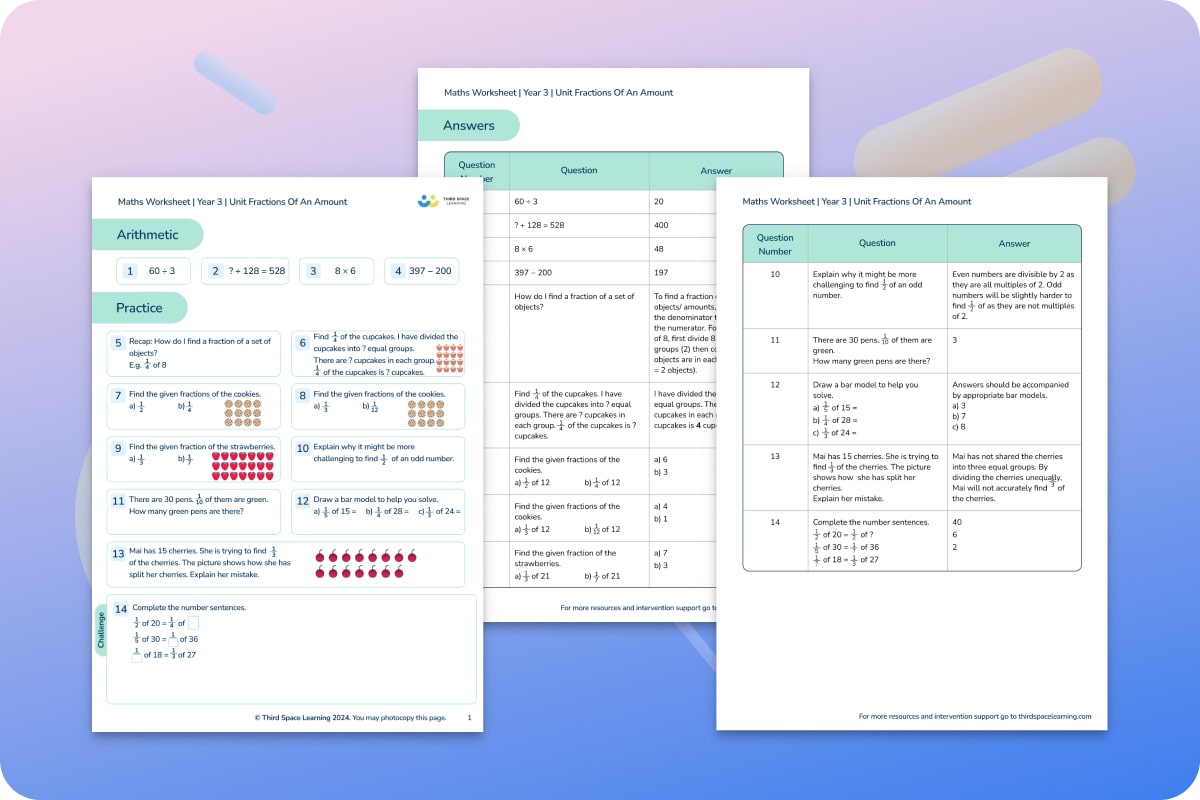Viewport: 1200px width, 800px height.
Task: Click the middle page header 'Maths Worksheet | Year 3'
Action: tap(559, 92)
